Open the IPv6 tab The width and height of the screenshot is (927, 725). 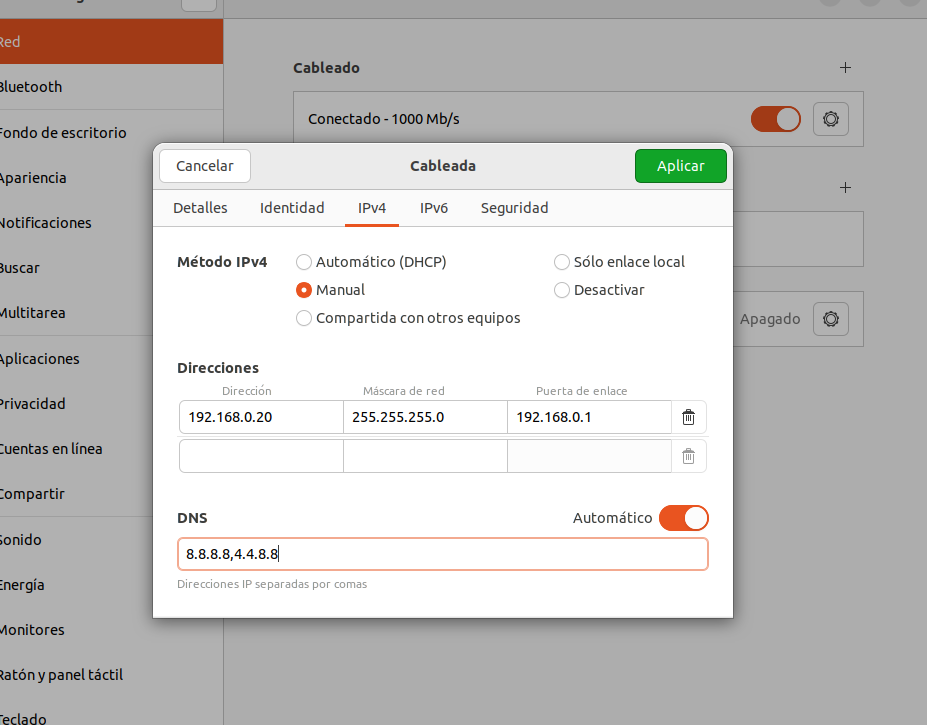pyautogui.click(x=434, y=208)
